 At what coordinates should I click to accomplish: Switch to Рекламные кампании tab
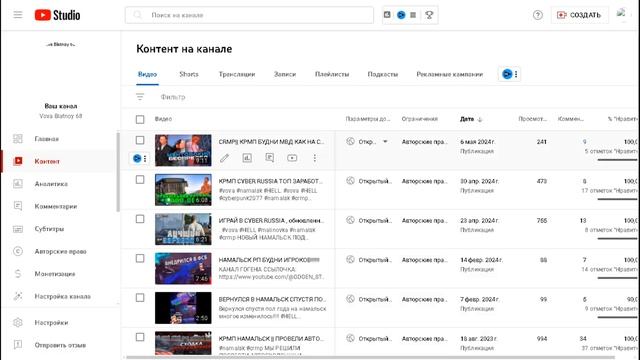pos(449,74)
